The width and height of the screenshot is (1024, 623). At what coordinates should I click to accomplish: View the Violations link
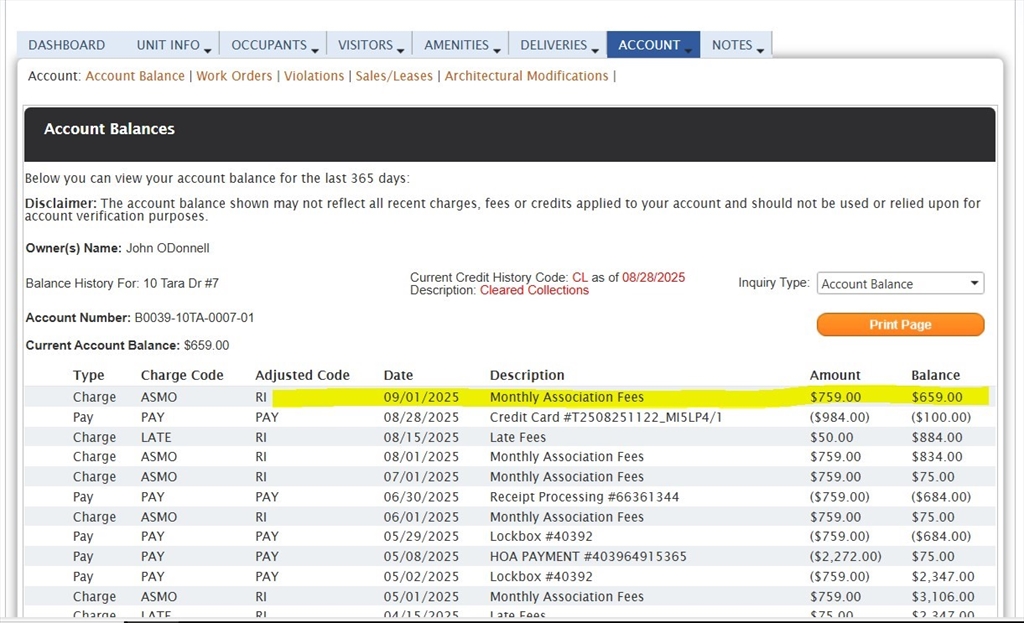tap(314, 76)
